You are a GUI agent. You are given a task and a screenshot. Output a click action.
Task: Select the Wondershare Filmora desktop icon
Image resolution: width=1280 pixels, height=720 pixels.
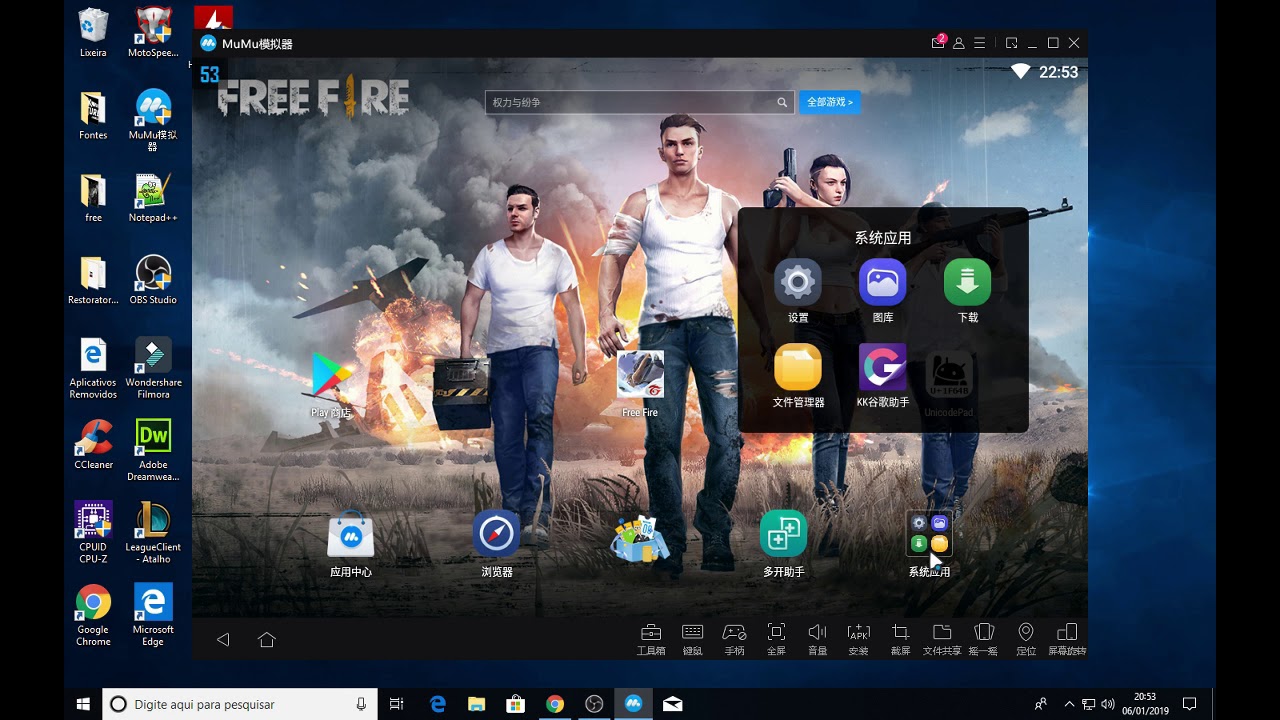pyautogui.click(x=153, y=368)
